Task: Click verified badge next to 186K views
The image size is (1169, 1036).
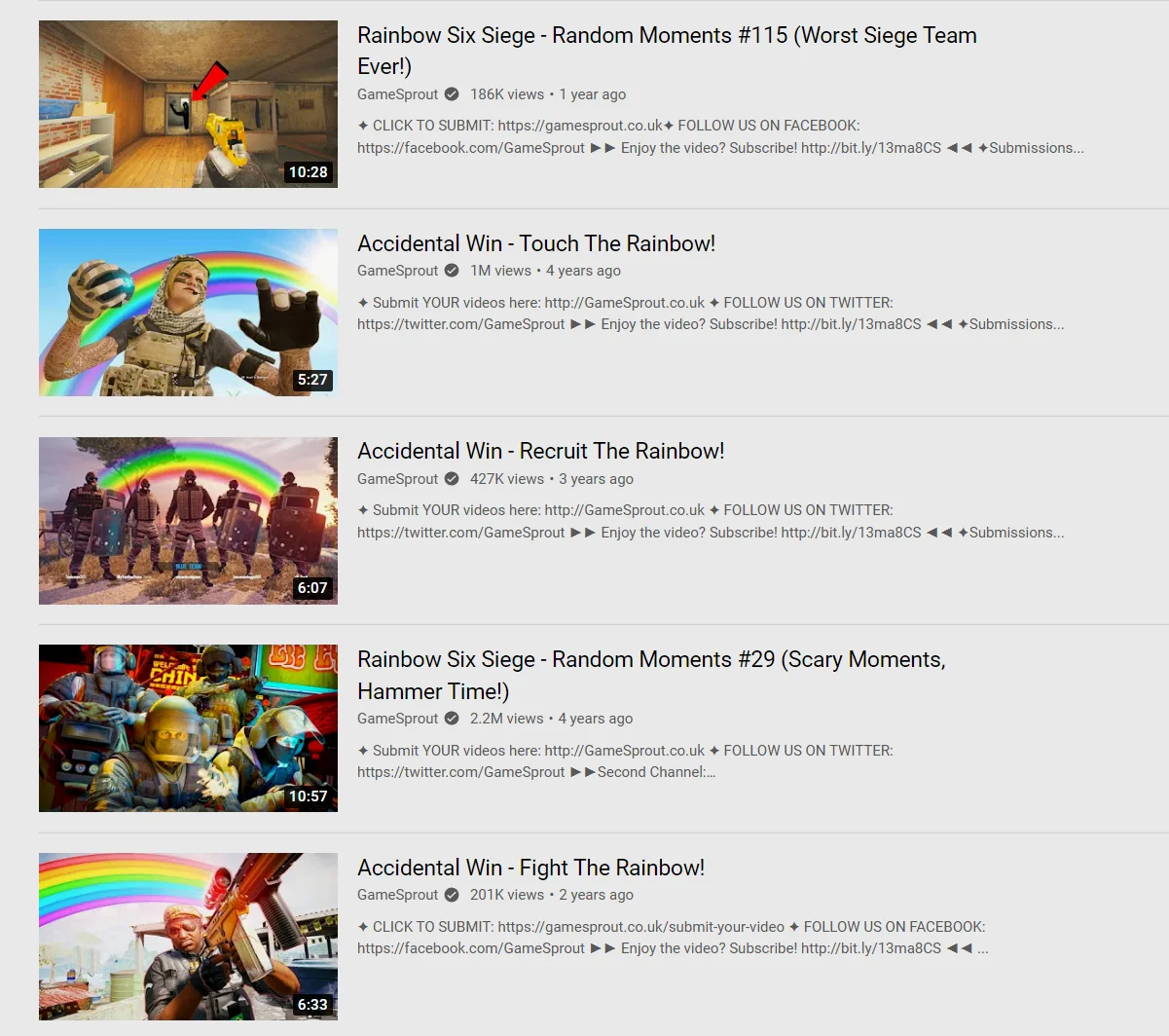Action: click(x=452, y=94)
